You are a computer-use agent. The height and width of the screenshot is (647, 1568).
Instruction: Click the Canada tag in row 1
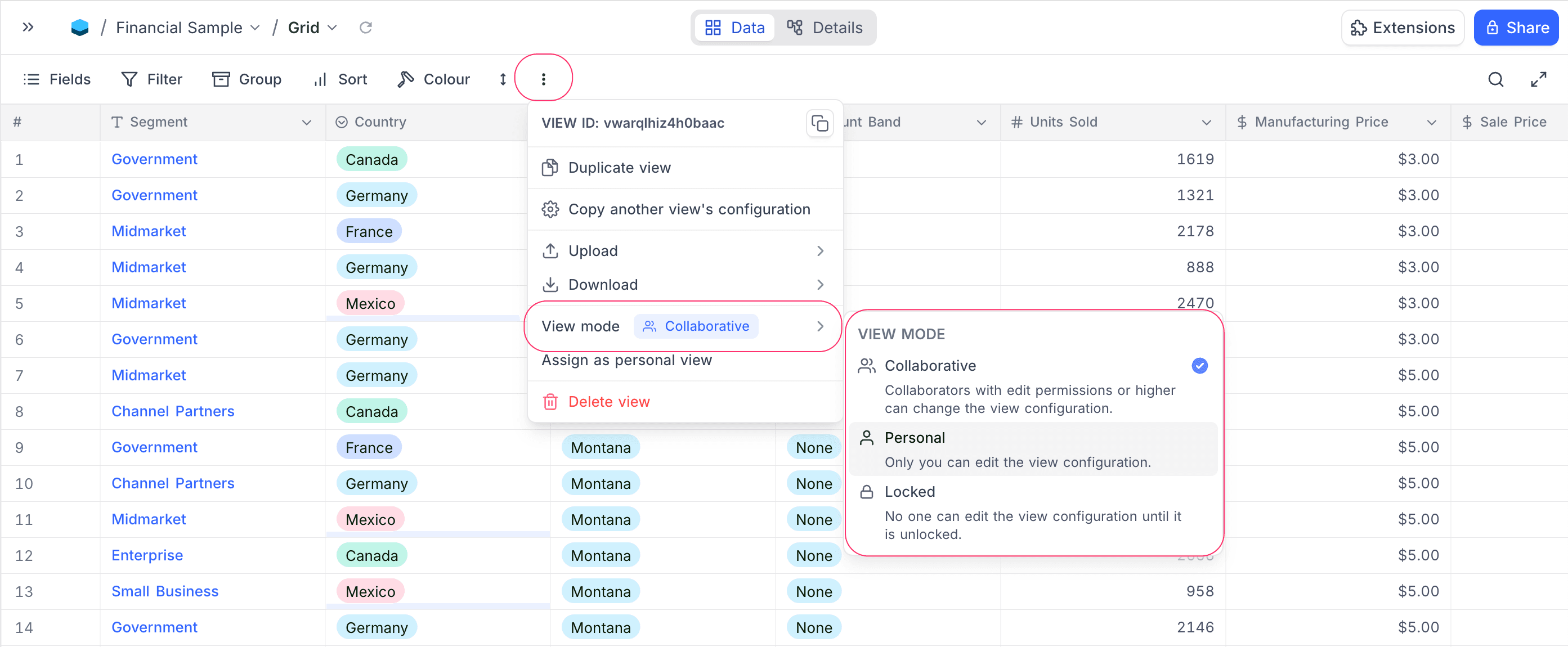371,159
